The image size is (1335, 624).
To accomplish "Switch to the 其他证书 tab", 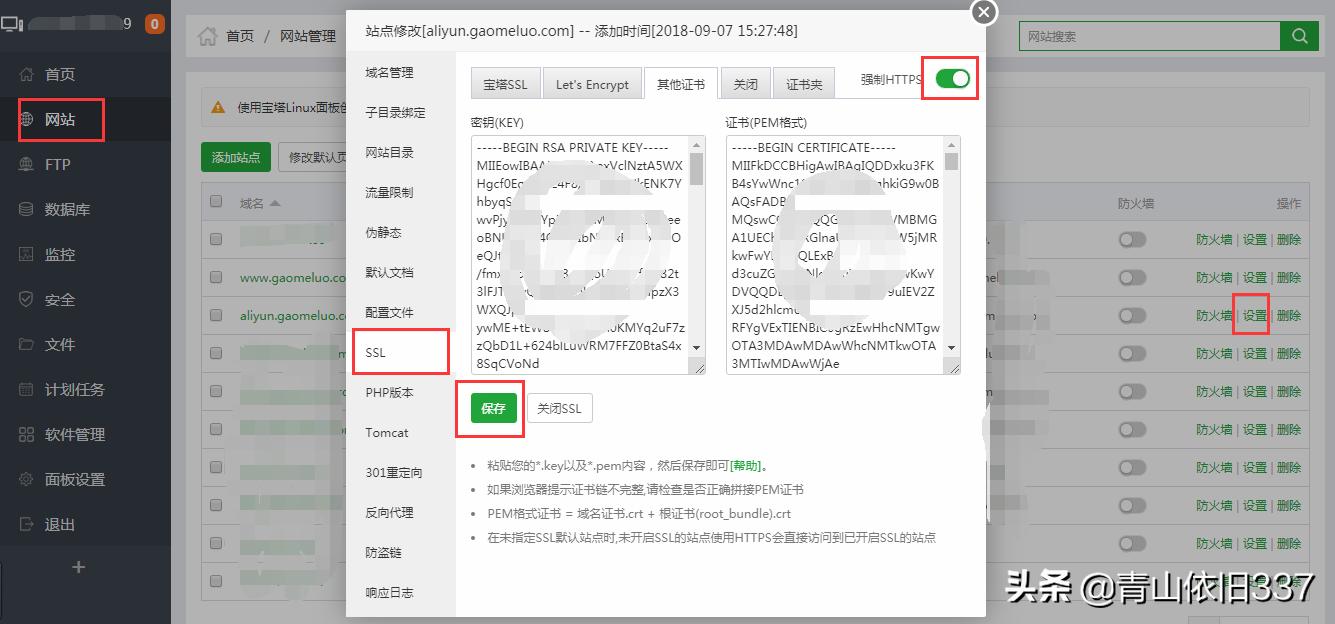I will [x=681, y=84].
